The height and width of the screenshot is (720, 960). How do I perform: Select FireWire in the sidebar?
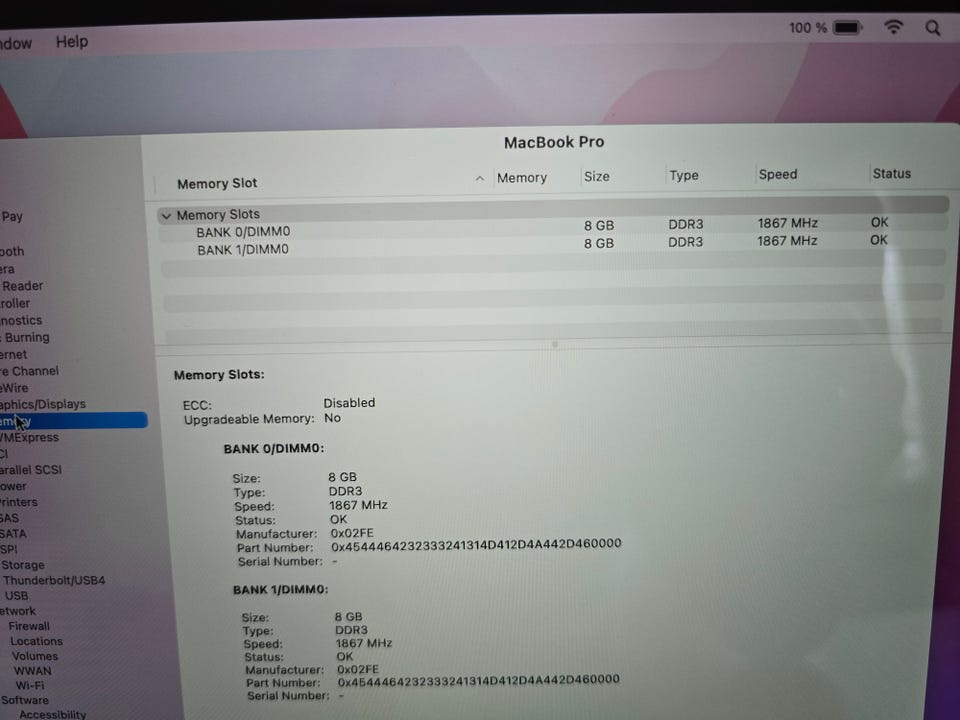point(14,388)
